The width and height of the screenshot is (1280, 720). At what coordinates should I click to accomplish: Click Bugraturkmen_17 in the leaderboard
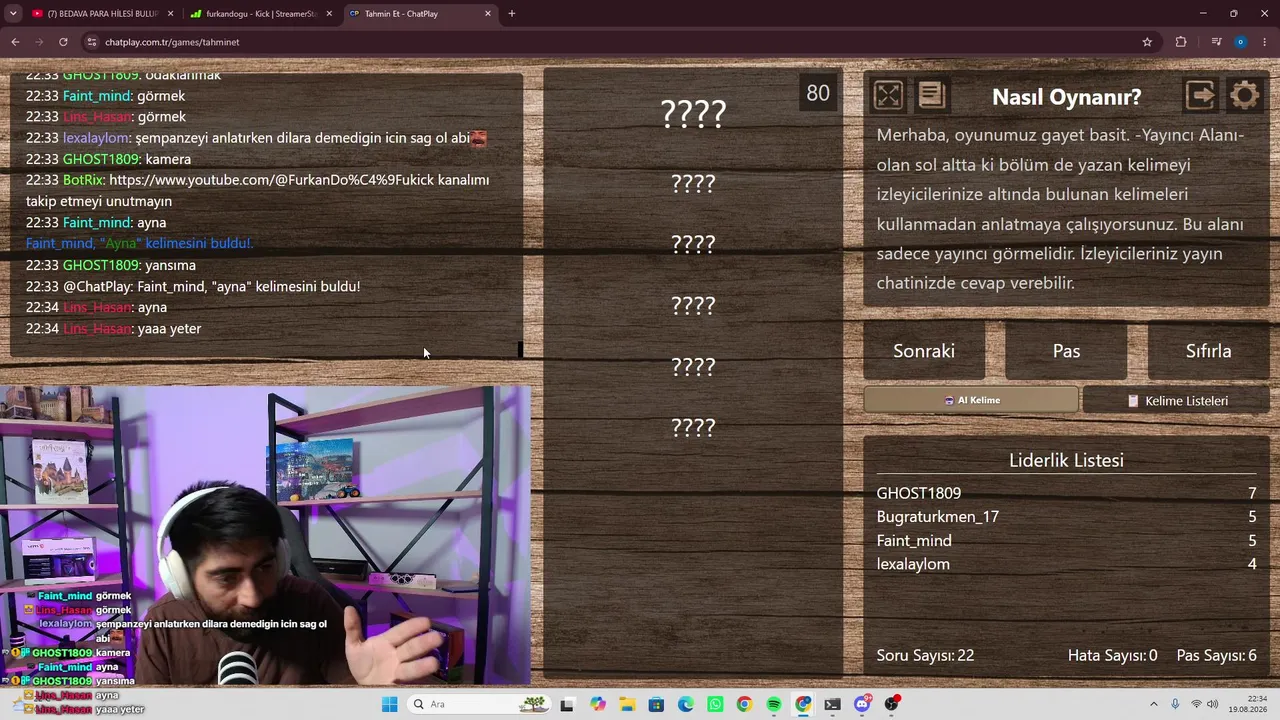pyautogui.click(x=938, y=517)
